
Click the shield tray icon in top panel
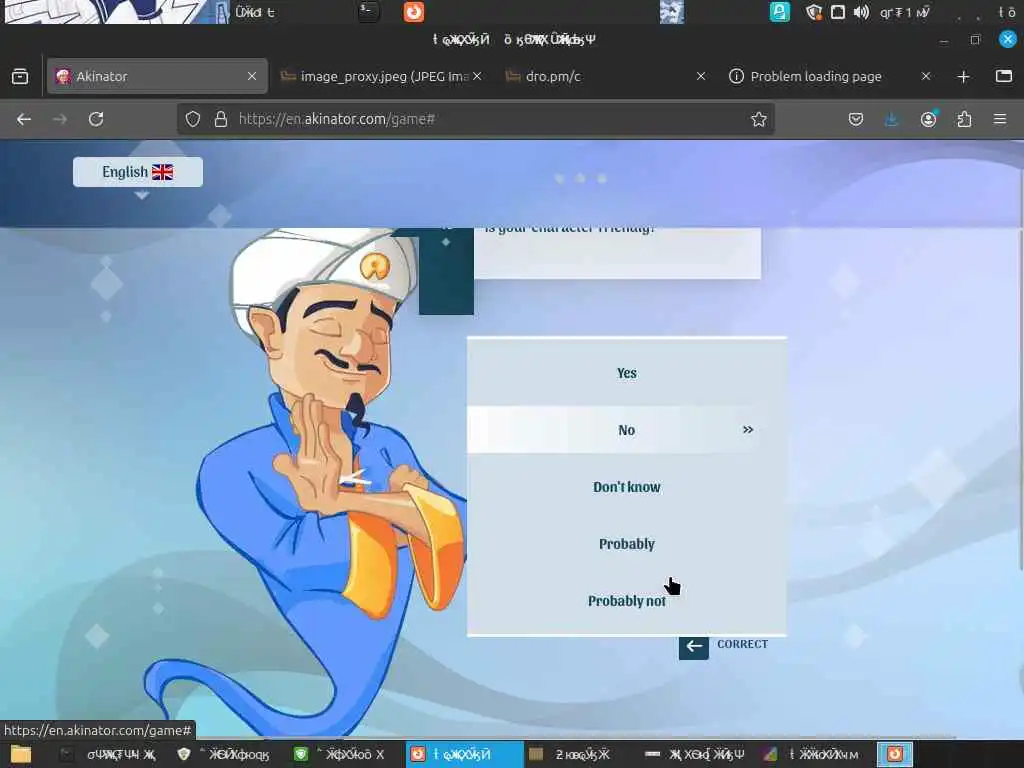814,12
